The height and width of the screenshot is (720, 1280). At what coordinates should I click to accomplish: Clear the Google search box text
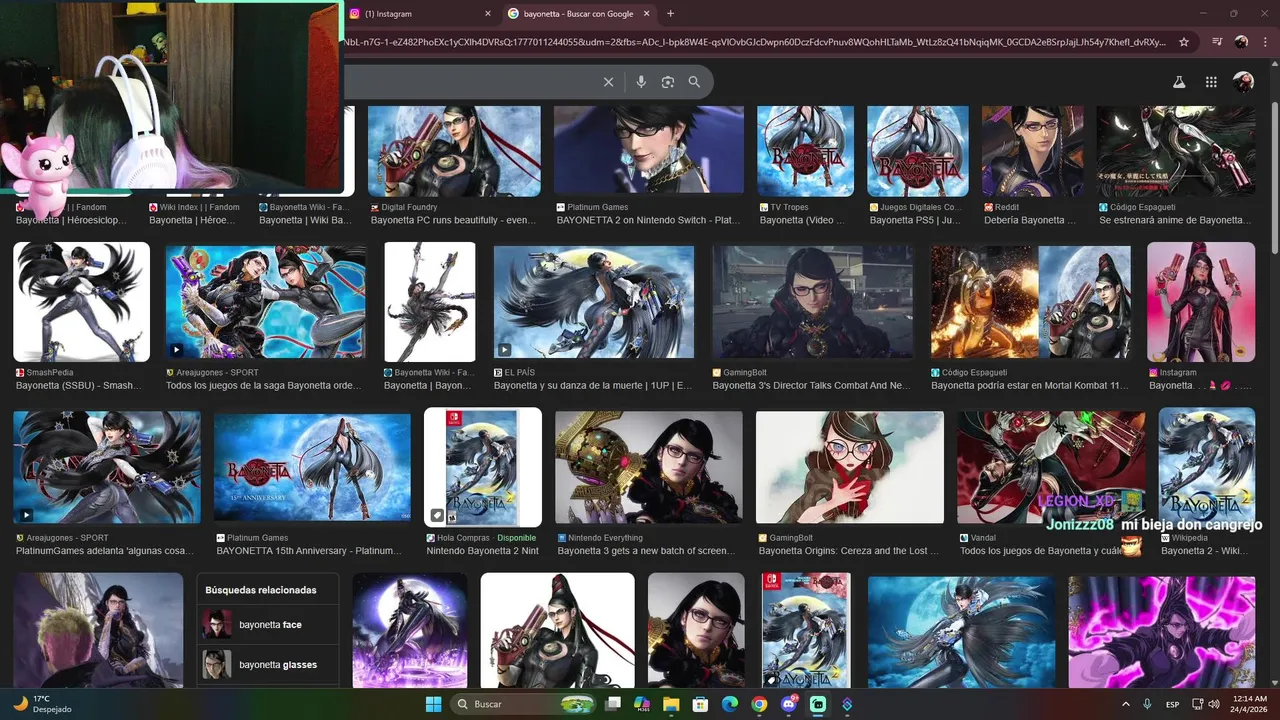pyautogui.click(x=608, y=82)
